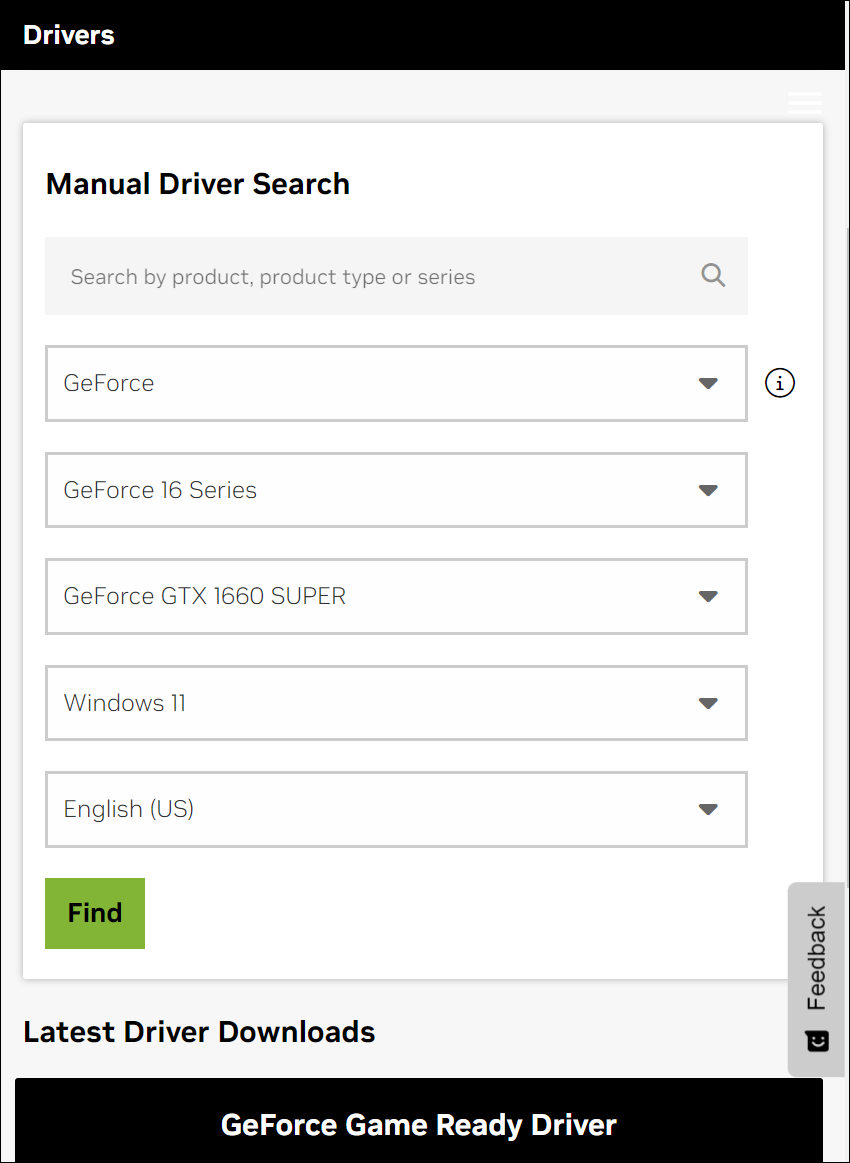850x1163 pixels.
Task: Open the Feedback side tab
Action: pyautogui.click(x=817, y=958)
